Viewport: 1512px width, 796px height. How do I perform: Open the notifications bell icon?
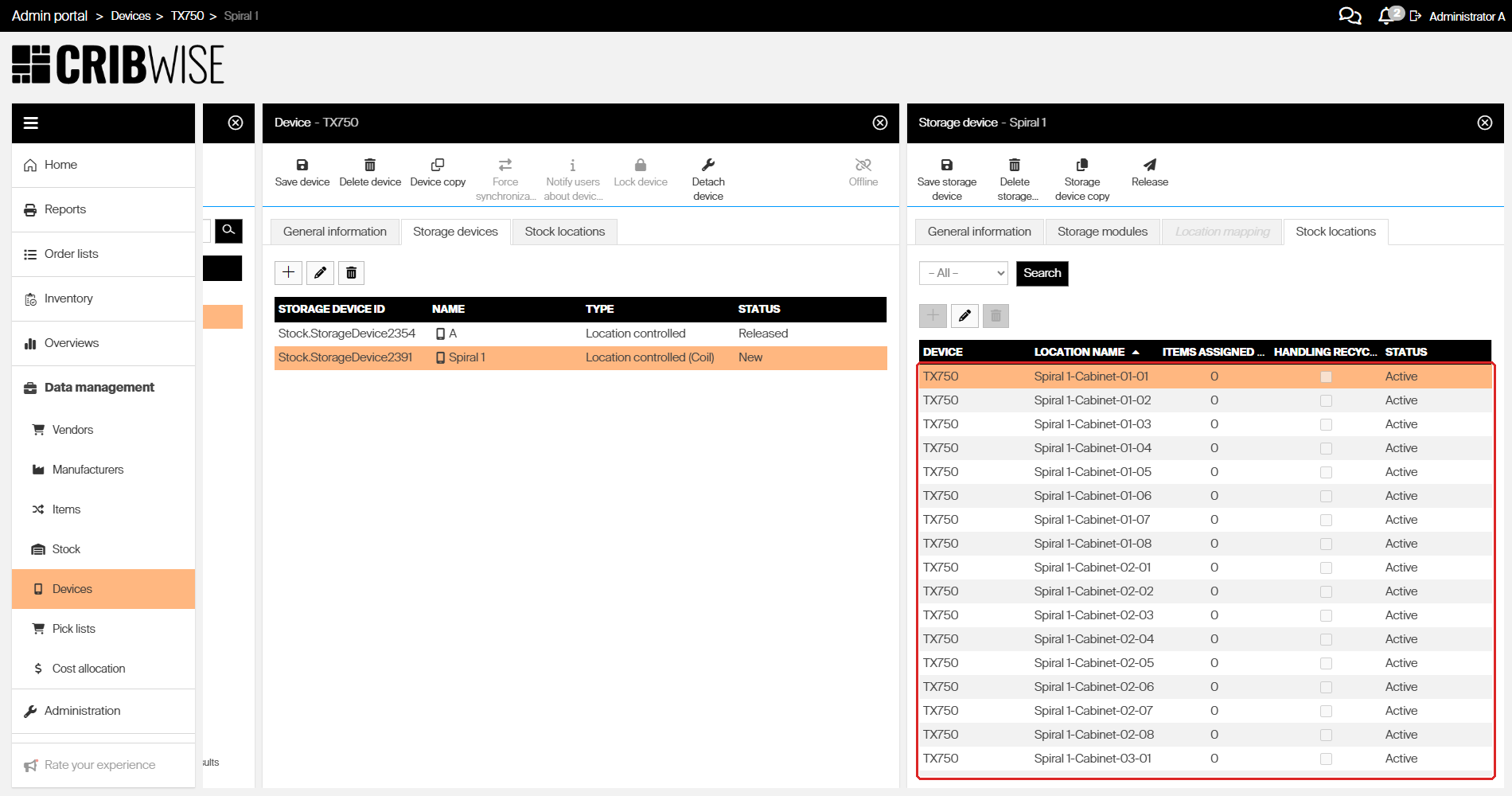(1386, 16)
